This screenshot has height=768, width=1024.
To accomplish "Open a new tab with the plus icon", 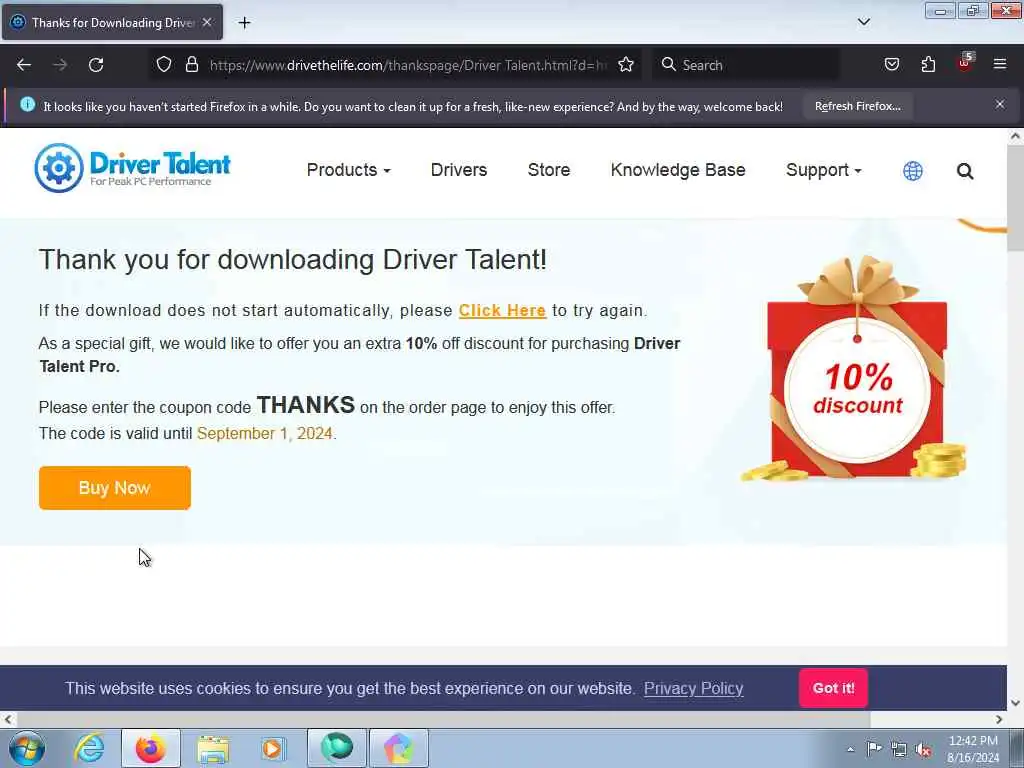I will (244, 23).
